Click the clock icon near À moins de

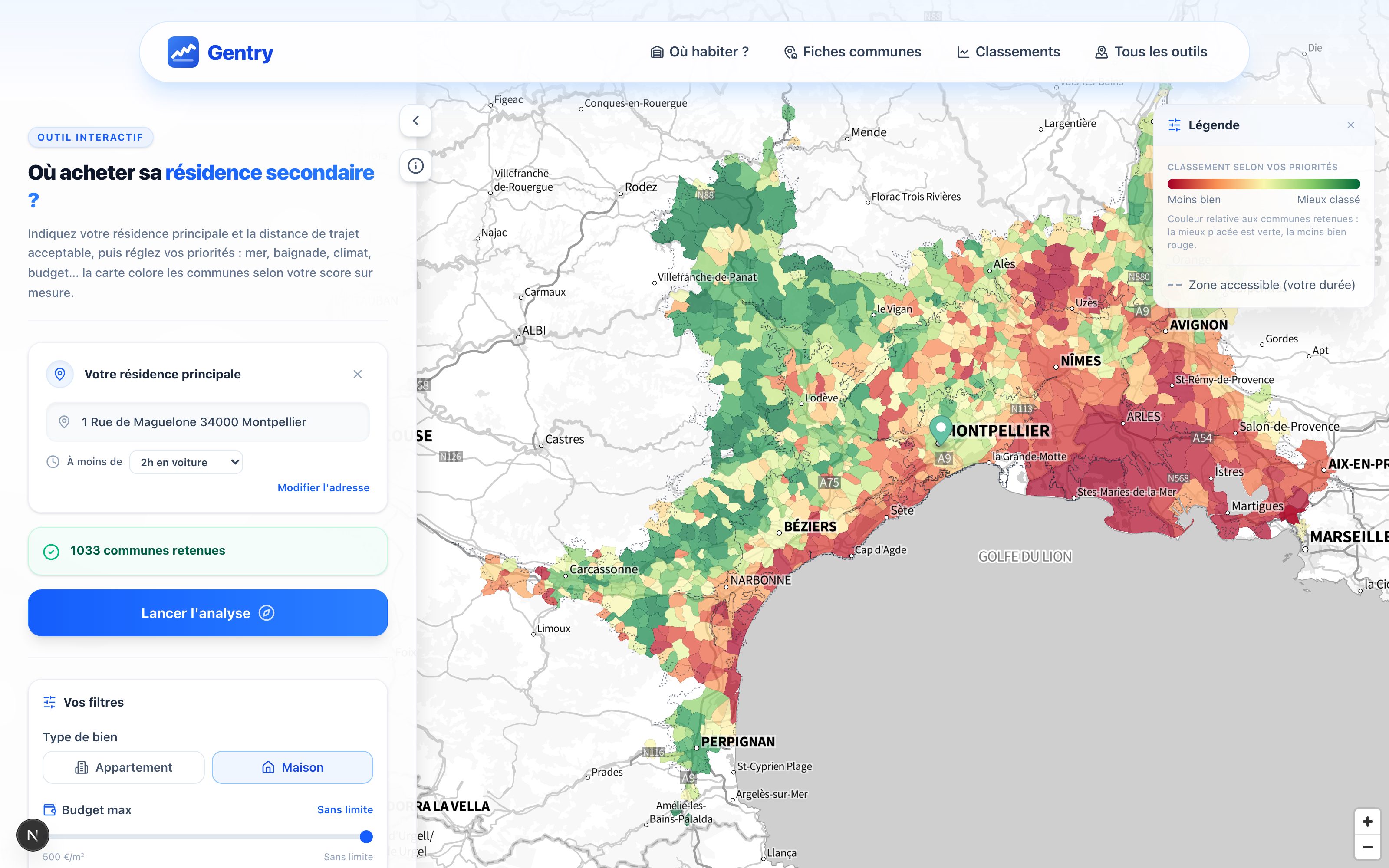pyautogui.click(x=53, y=461)
